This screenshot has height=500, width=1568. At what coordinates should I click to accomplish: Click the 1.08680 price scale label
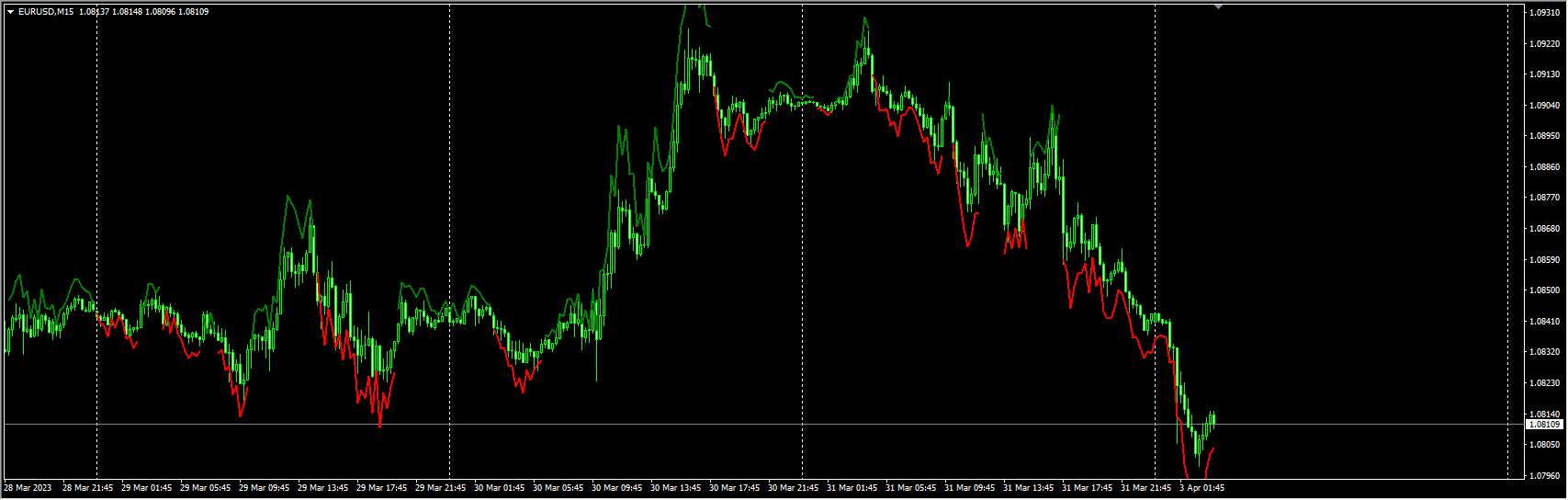pyautogui.click(x=1546, y=229)
